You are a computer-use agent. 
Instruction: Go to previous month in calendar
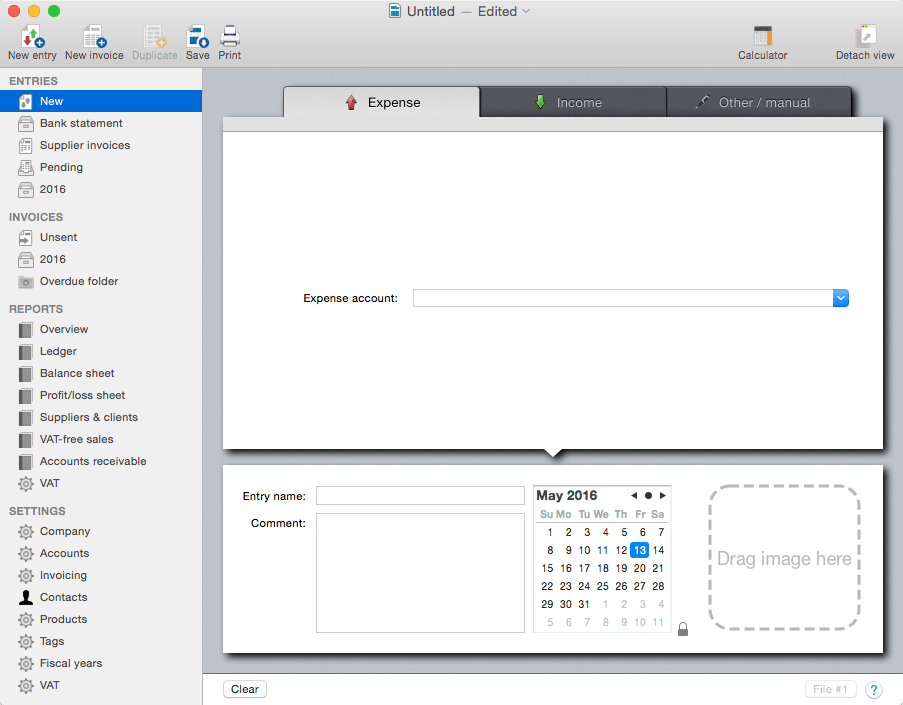pos(634,495)
